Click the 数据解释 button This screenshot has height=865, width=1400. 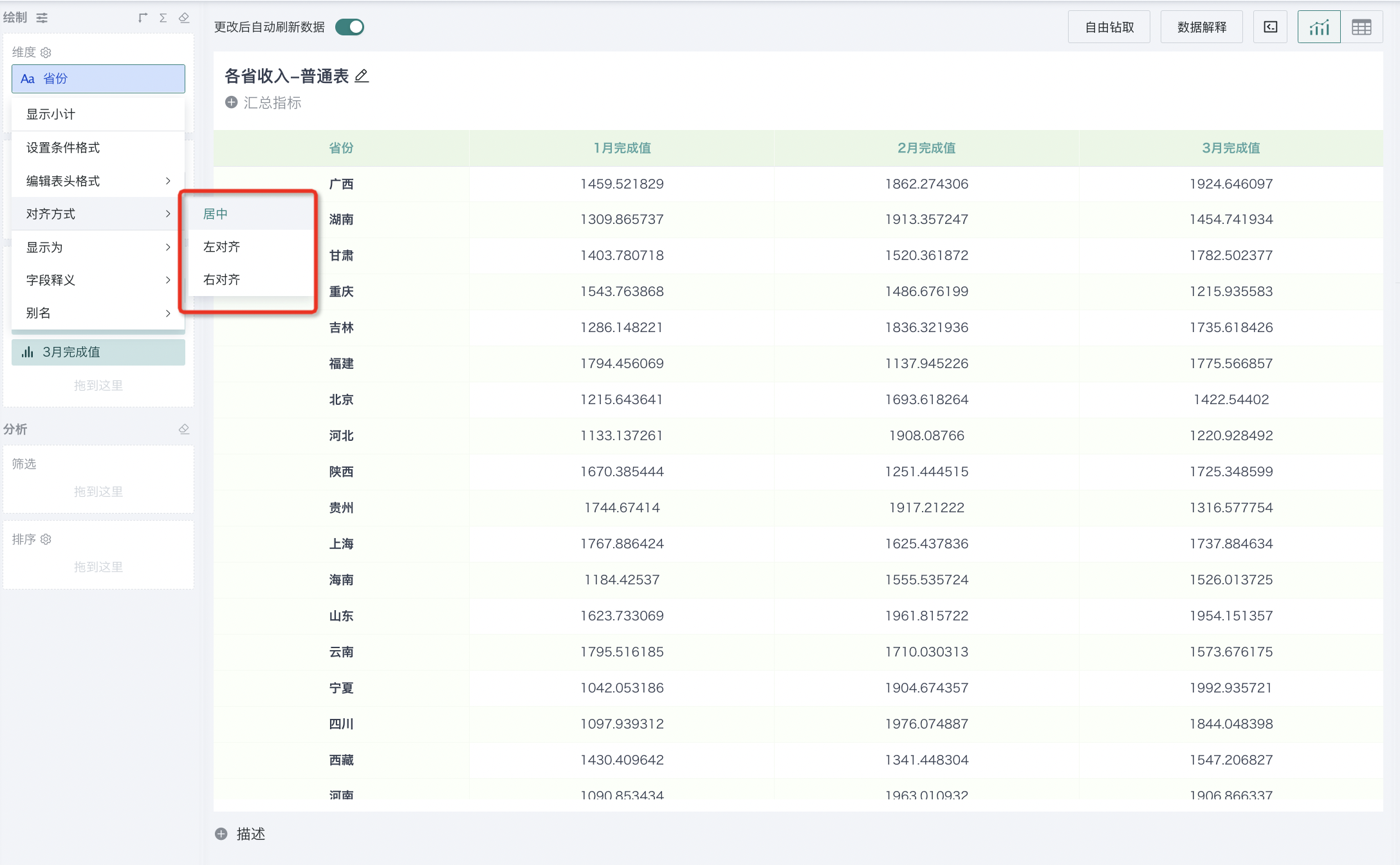1201,27
